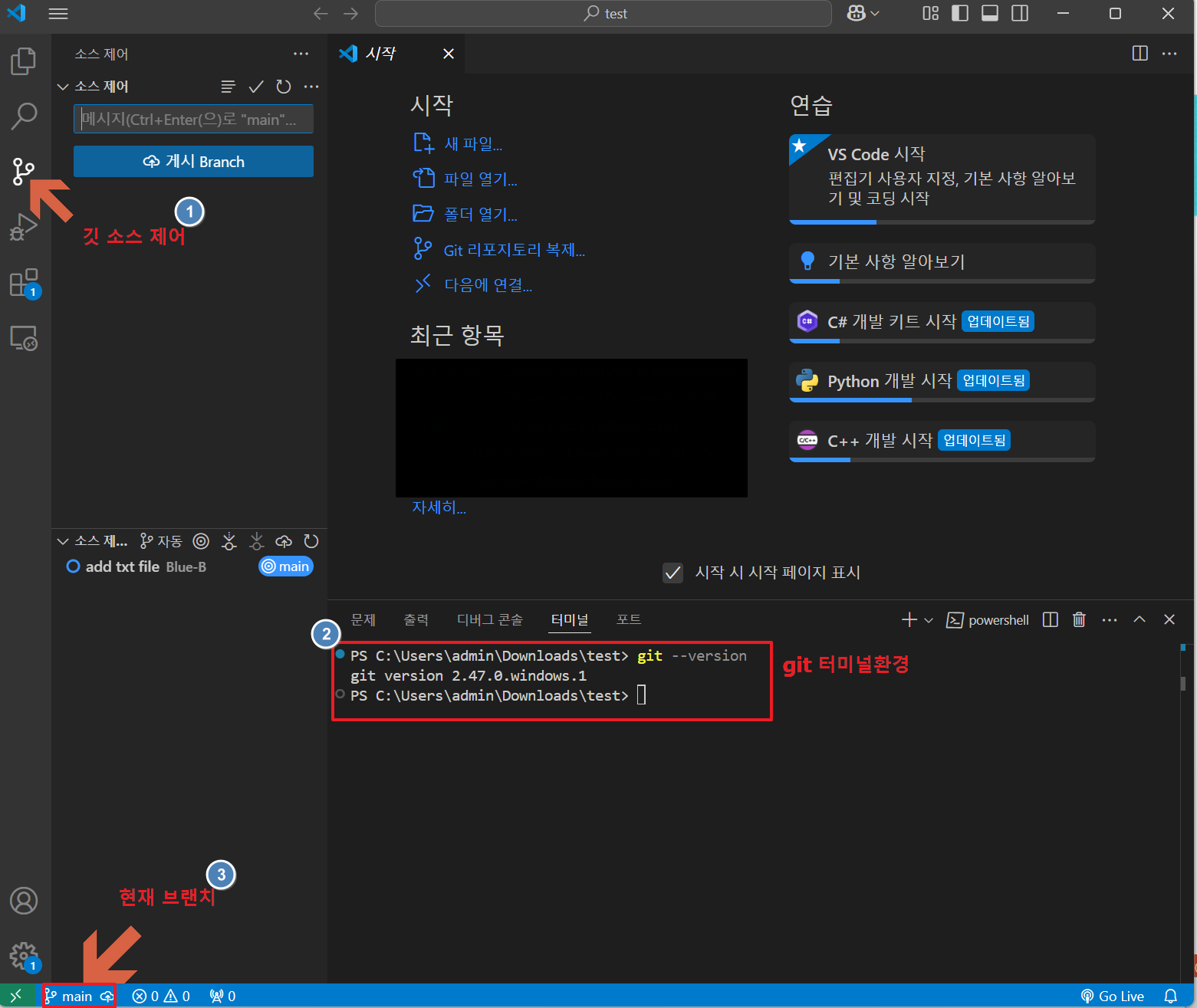Screen dimensions: 1197x1008
Task: Uncheck 시작 시 시작 페이지 표시 checkbox
Action: coord(672,573)
